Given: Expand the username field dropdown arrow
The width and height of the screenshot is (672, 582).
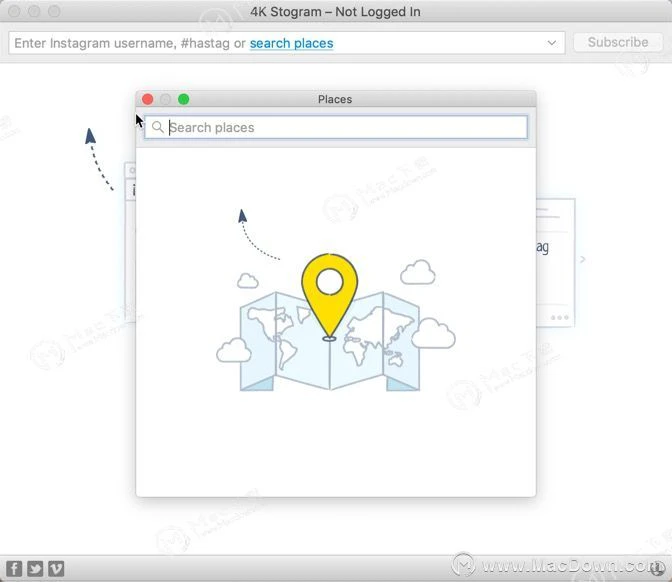Looking at the screenshot, I should 552,43.
